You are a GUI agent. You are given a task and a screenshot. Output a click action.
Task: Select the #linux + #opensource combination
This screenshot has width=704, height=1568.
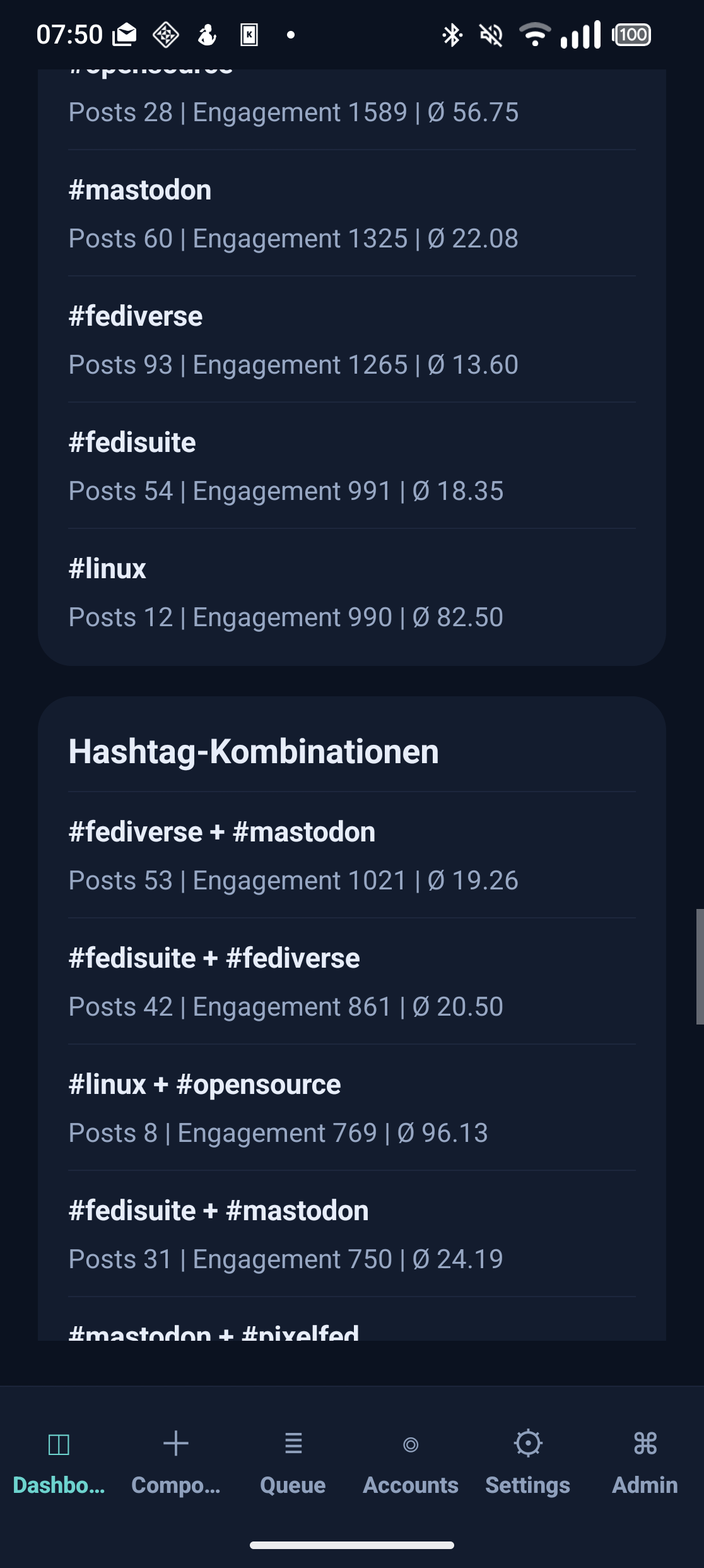(x=352, y=1108)
